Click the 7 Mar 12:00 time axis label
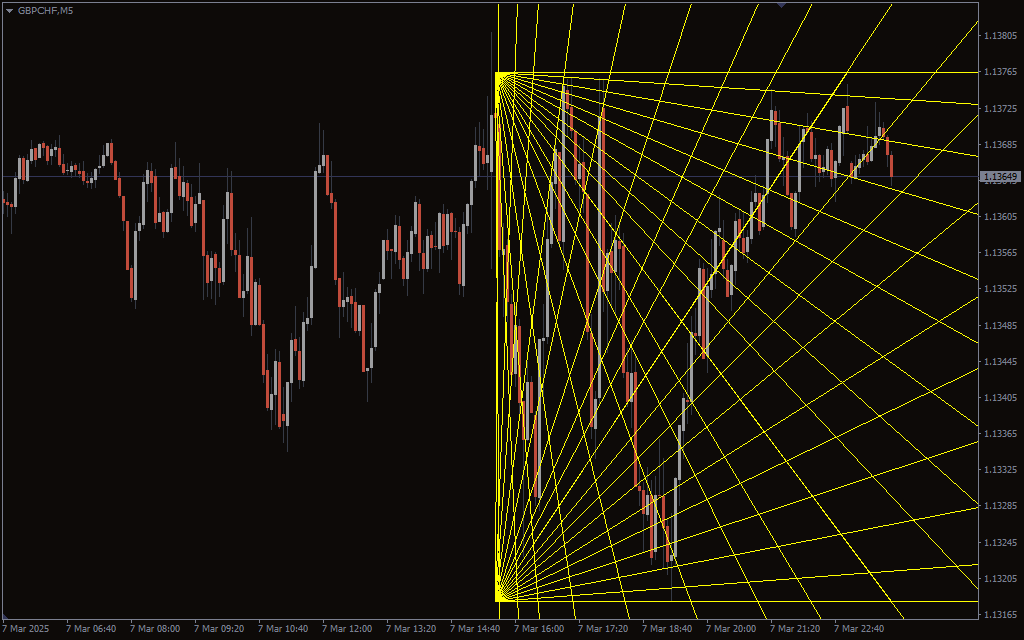The width and height of the screenshot is (1024, 640). coord(347,629)
